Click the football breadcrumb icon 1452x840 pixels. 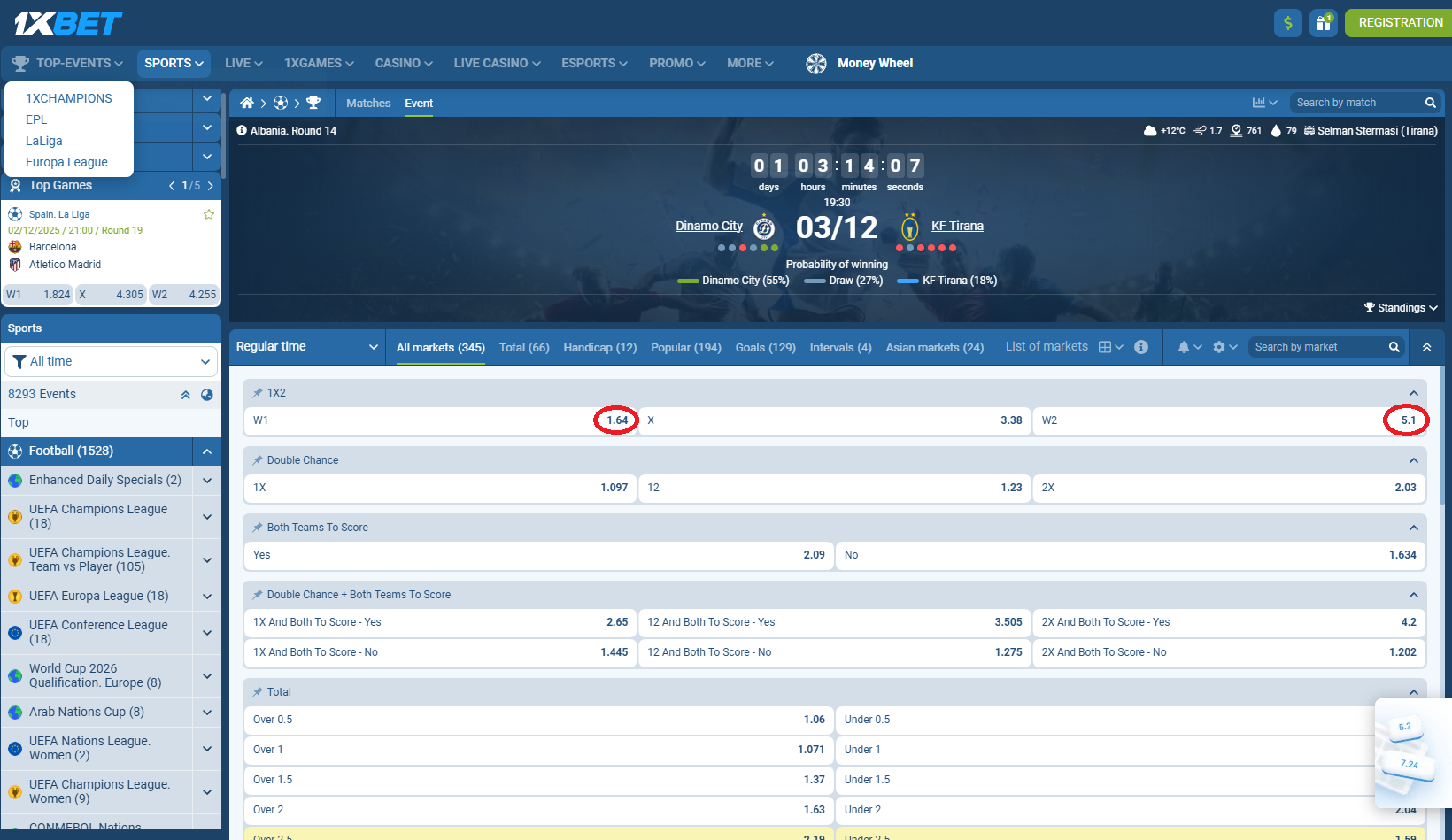pos(281,104)
